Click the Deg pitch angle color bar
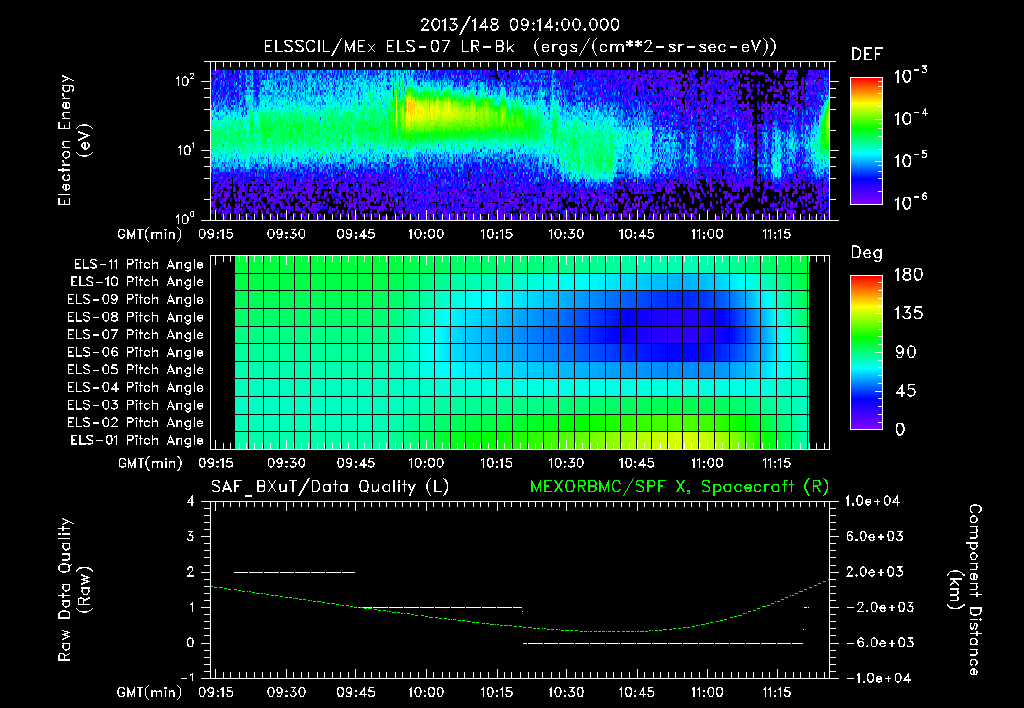1024x708 pixels. click(866, 352)
